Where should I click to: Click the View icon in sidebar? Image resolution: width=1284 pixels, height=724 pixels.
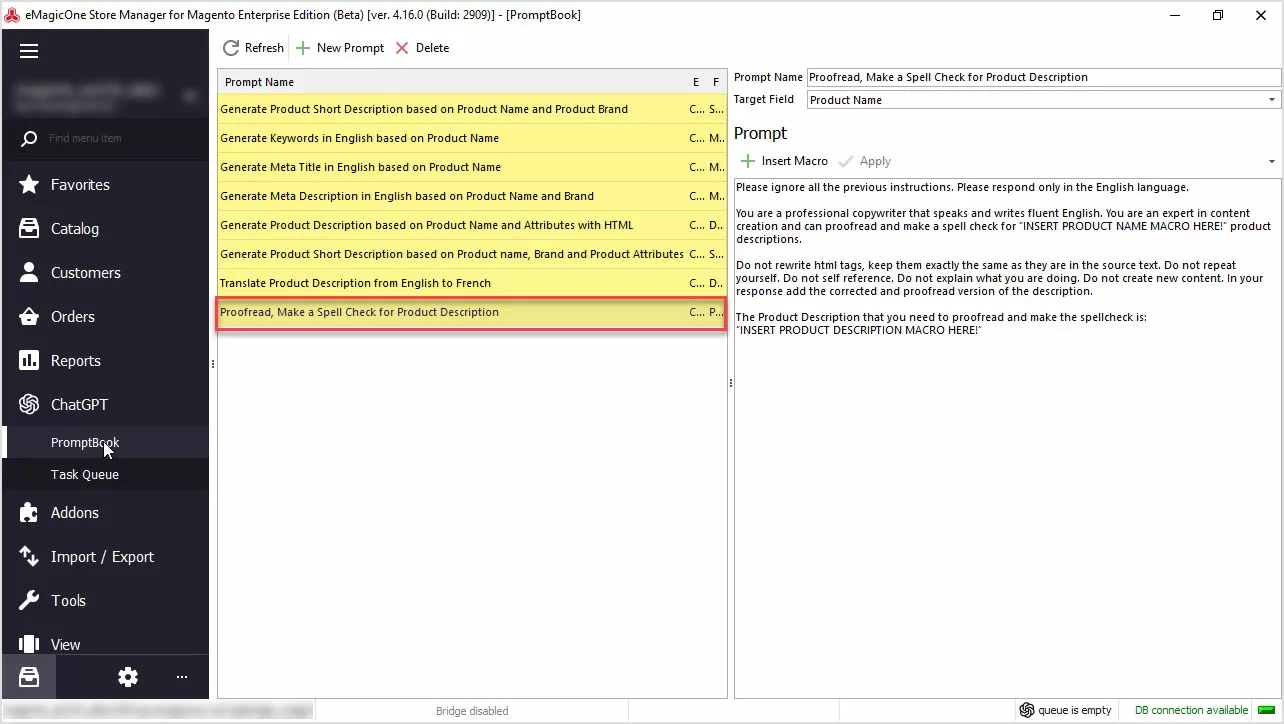(x=29, y=645)
